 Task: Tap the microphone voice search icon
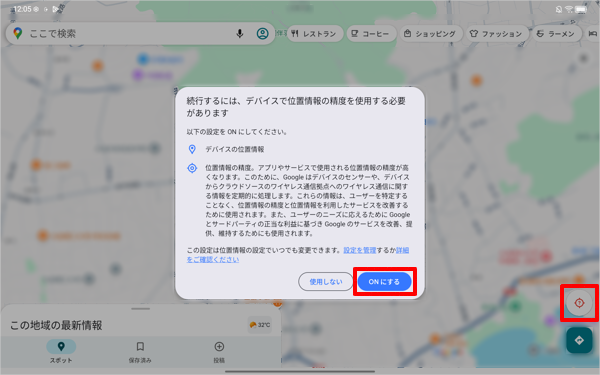pos(240,34)
